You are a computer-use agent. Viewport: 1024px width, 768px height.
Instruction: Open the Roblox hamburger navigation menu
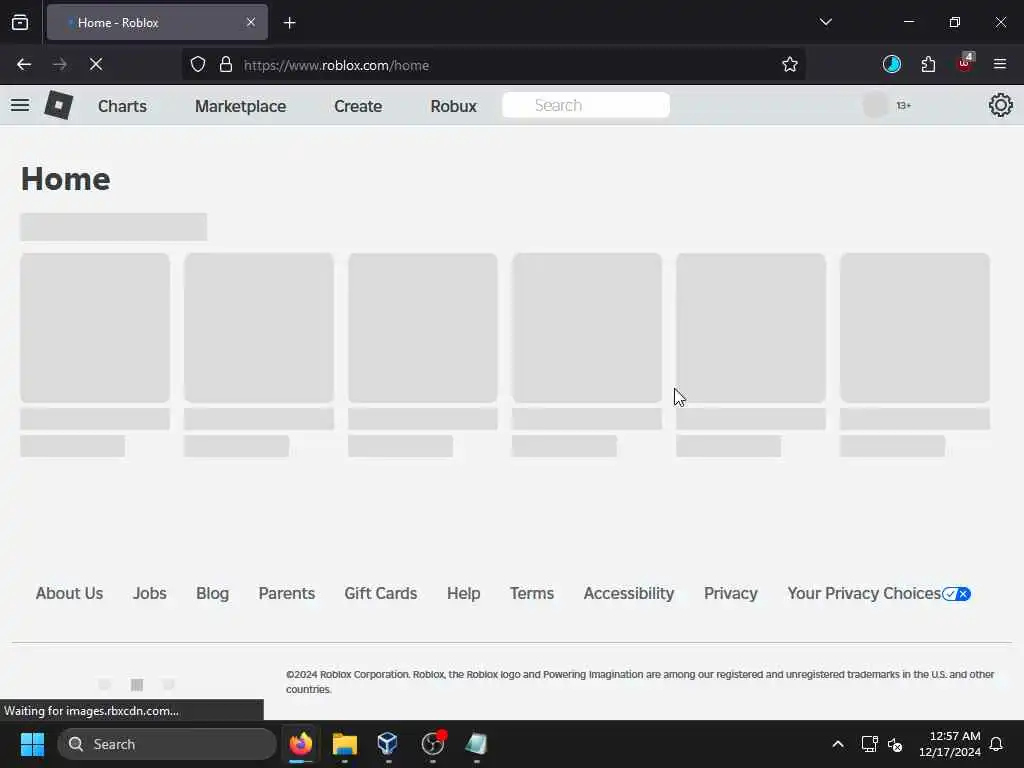20,105
